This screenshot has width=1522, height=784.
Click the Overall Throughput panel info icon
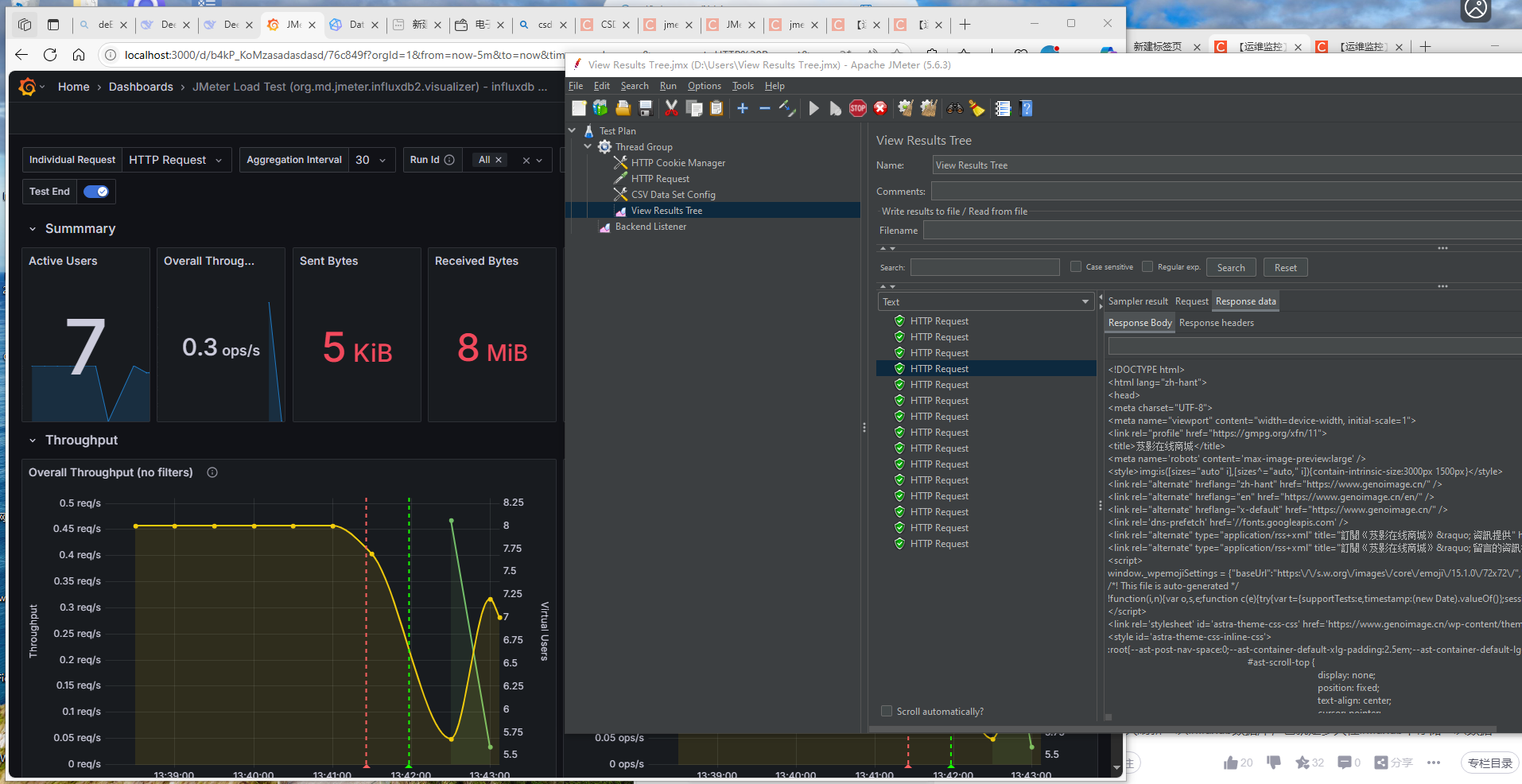[212, 472]
